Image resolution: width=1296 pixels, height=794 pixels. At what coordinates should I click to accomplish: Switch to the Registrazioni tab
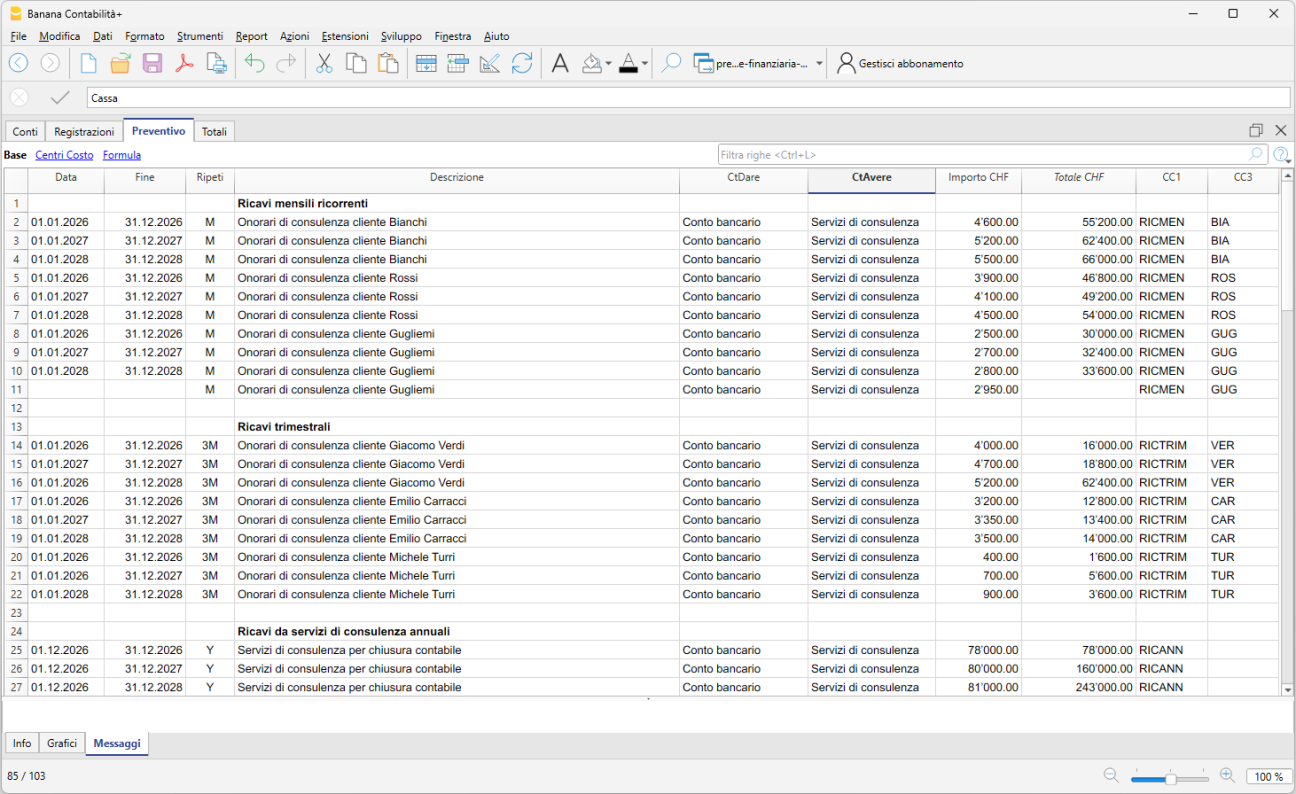pos(84,131)
